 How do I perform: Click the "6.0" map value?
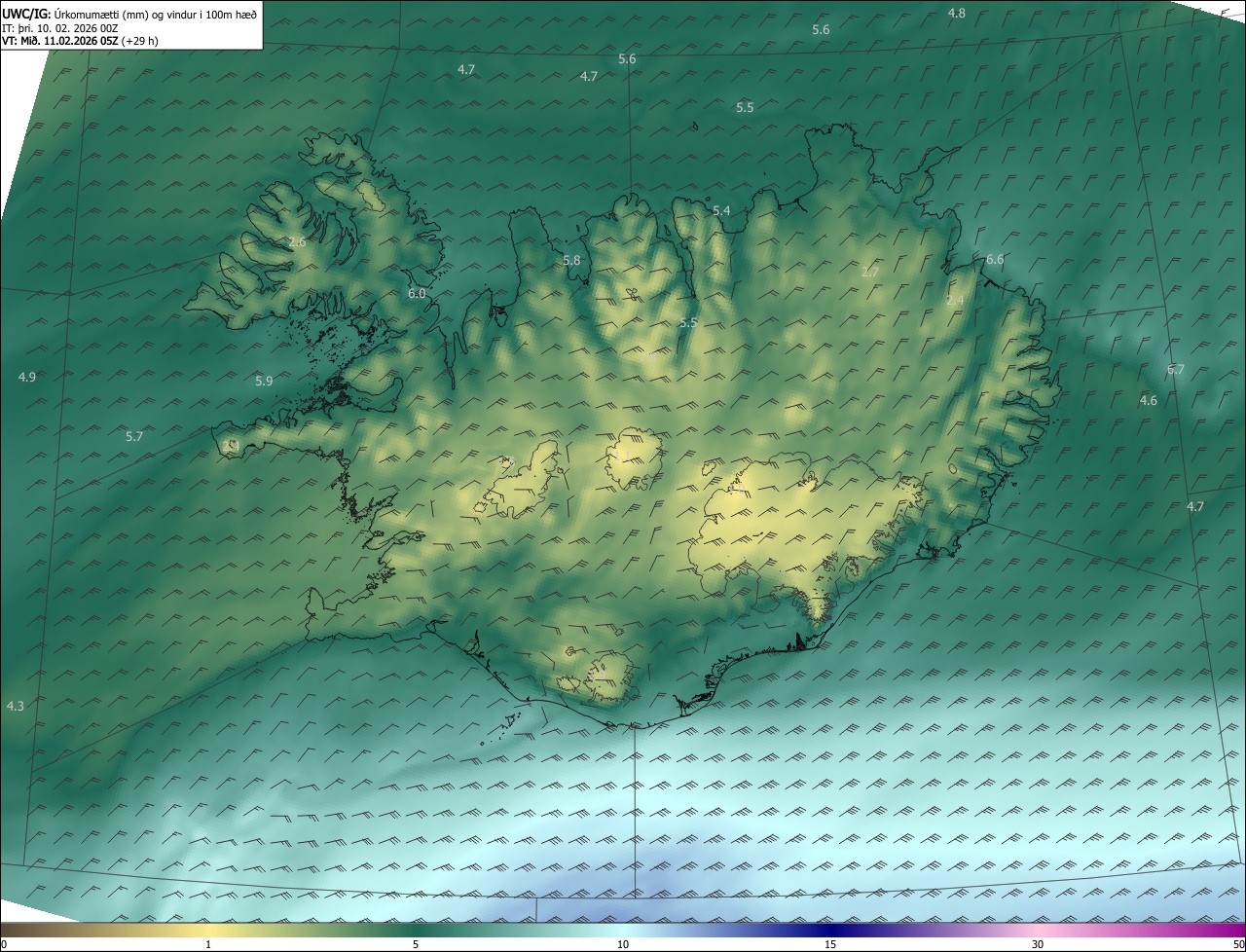tap(417, 293)
